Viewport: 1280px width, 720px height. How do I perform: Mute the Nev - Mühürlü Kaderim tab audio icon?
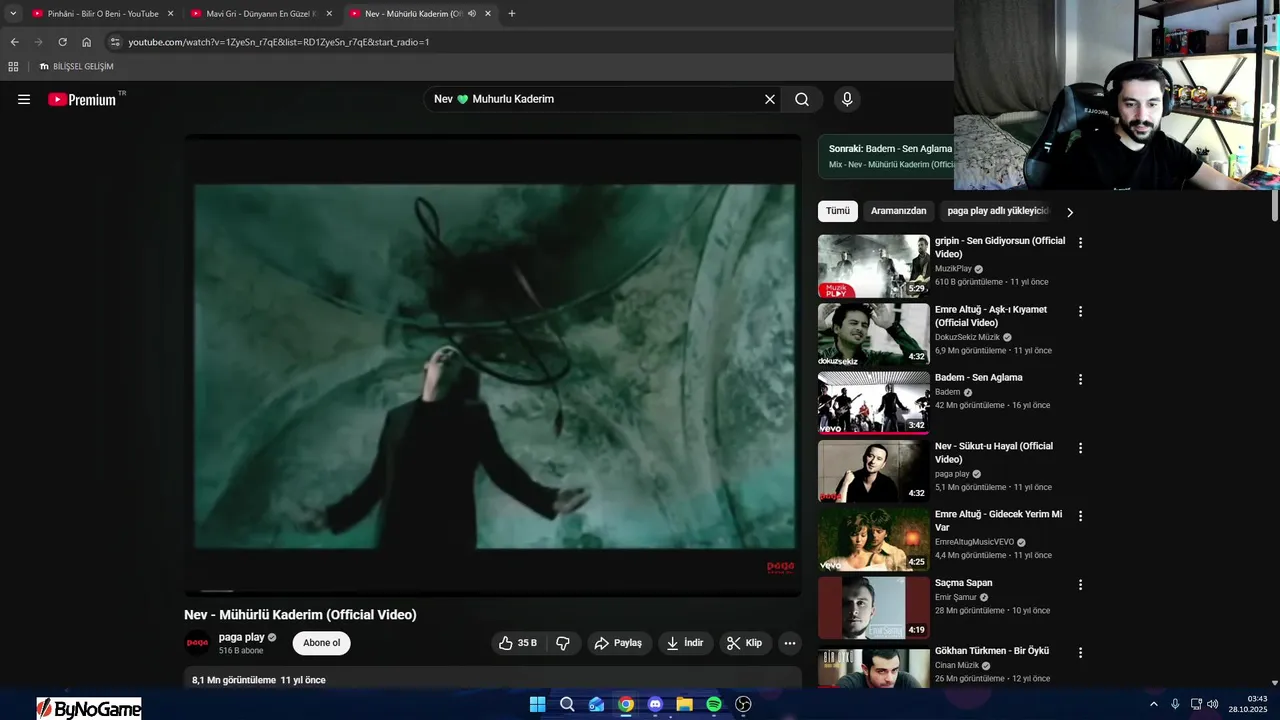(x=472, y=14)
